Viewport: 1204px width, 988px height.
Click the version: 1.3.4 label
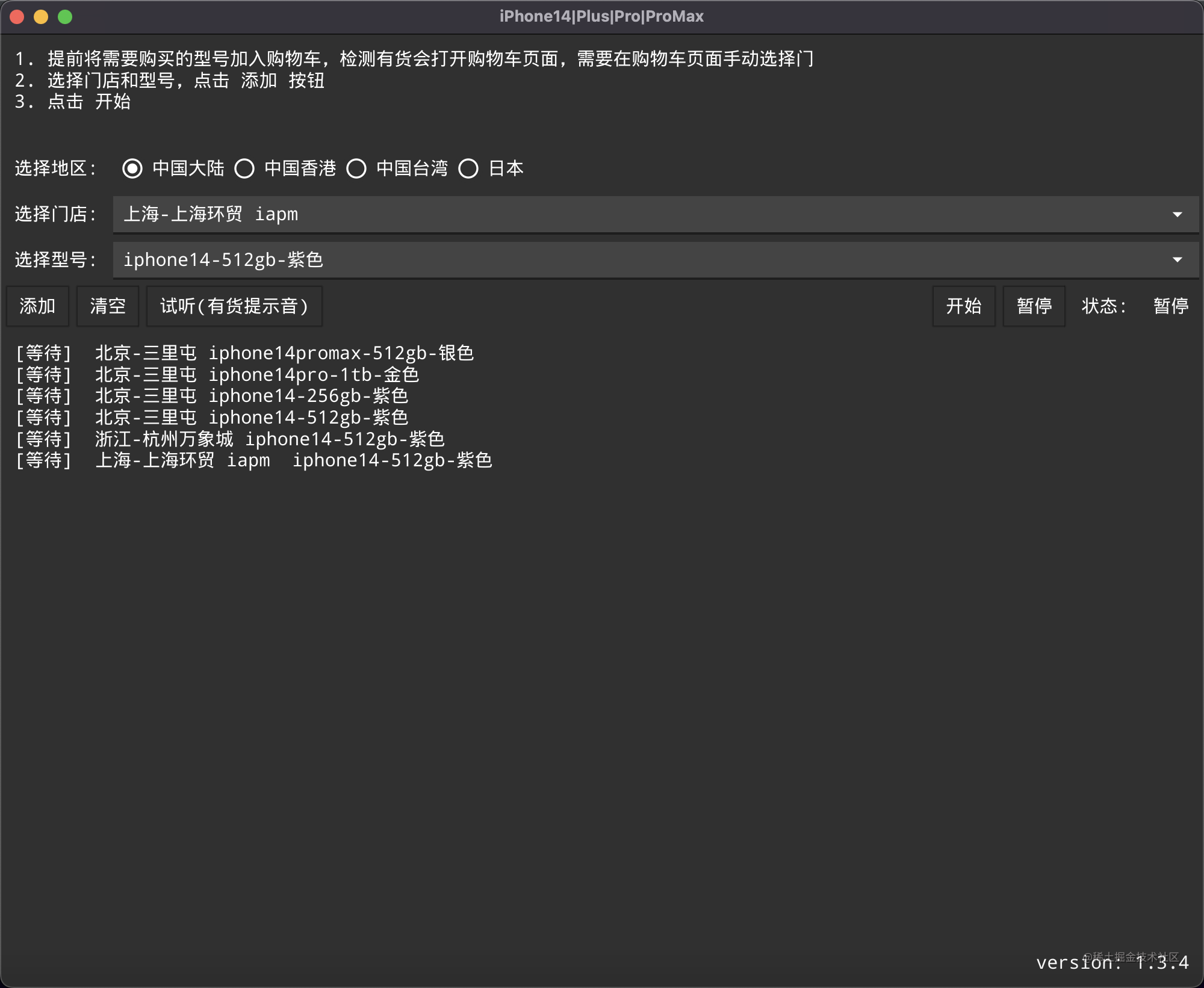1112,963
